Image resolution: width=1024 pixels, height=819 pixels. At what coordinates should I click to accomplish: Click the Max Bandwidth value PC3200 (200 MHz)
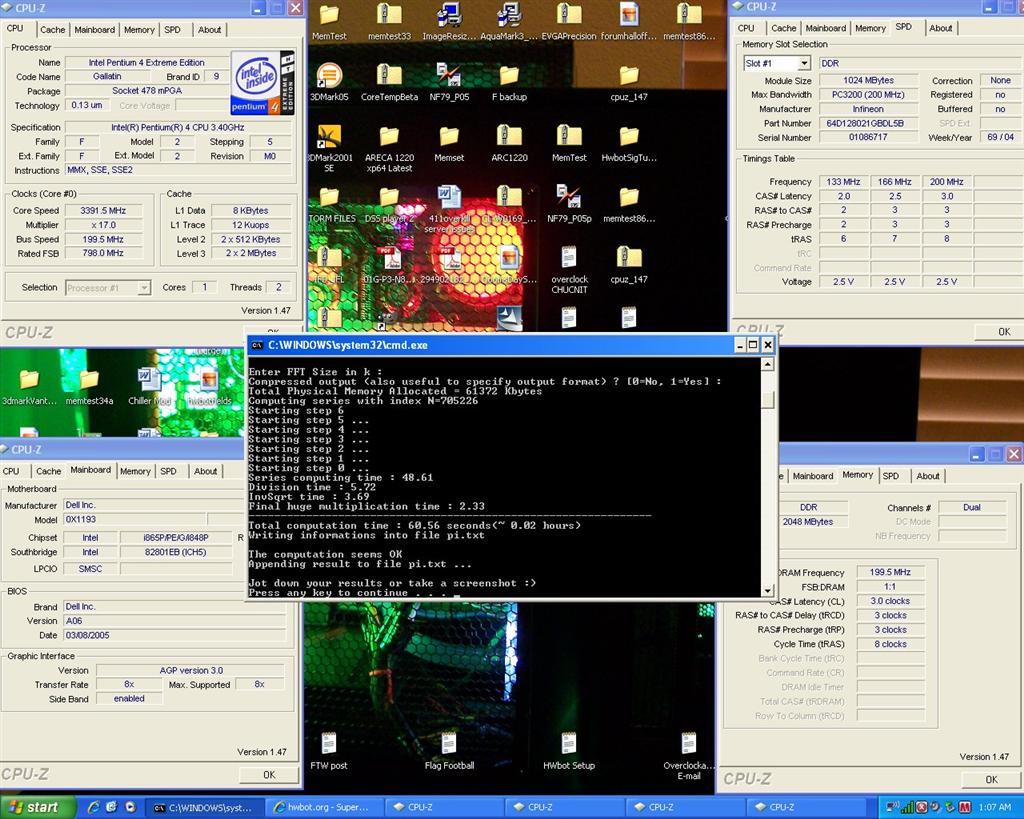[868, 95]
